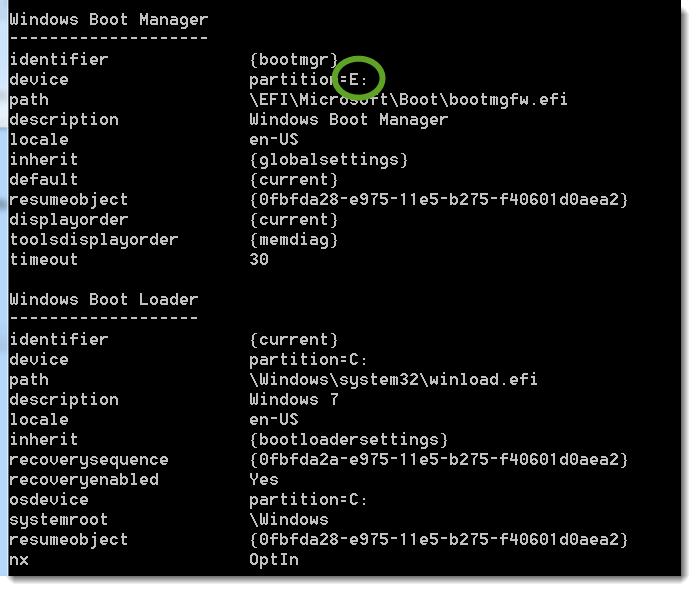Click the OptIn value for nx
Viewport: 696px width, 591px height.
(273, 560)
